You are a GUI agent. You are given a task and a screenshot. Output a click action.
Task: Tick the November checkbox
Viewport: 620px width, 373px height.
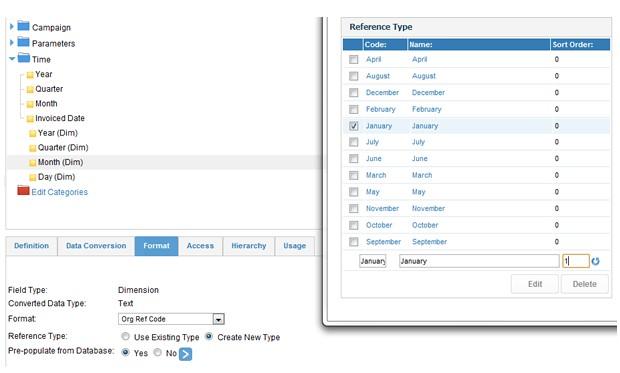point(353,208)
